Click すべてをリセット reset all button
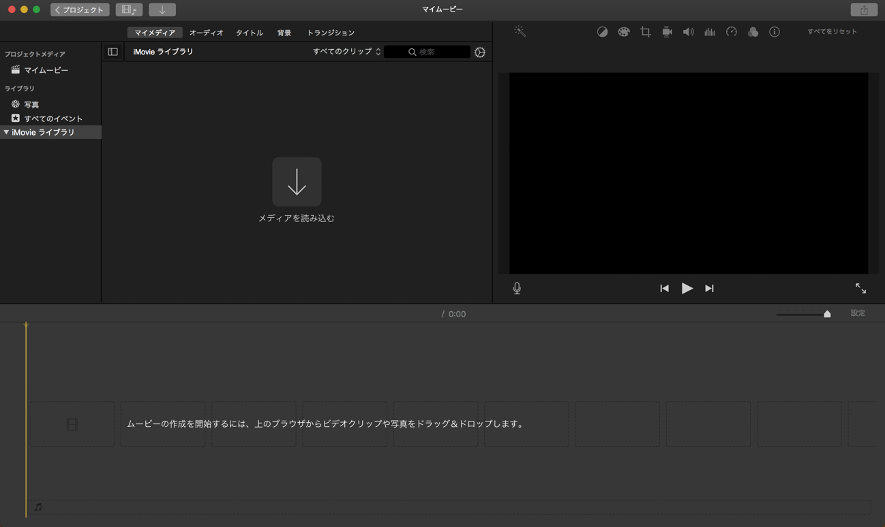This screenshot has height=527, width=885. (x=832, y=32)
